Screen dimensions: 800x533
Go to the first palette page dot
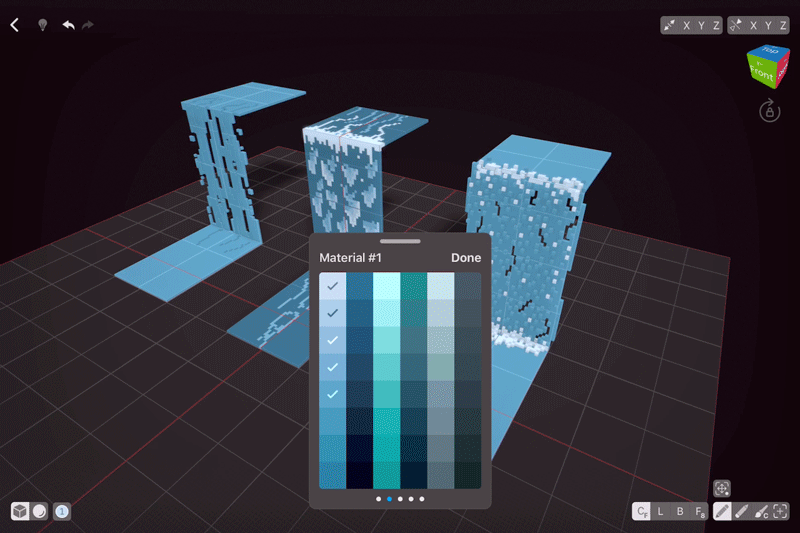(378, 499)
